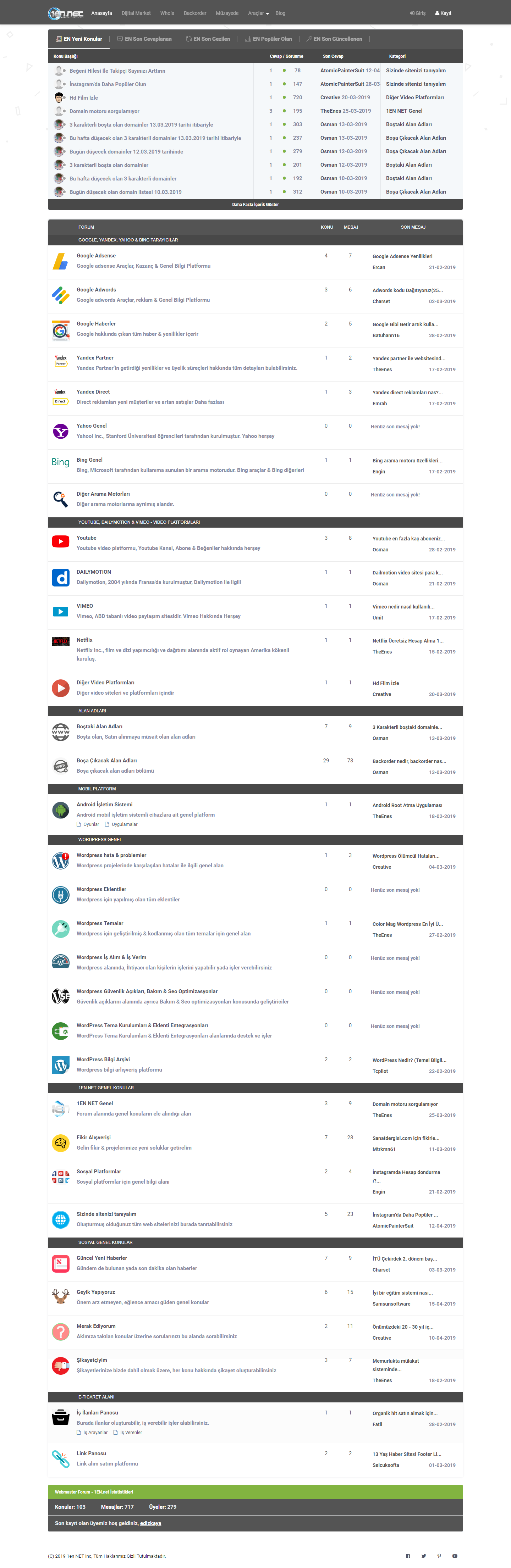Viewport: 511px width, 1568px height.
Task: Open the Facebook icon in the footer
Action: point(408,1556)
